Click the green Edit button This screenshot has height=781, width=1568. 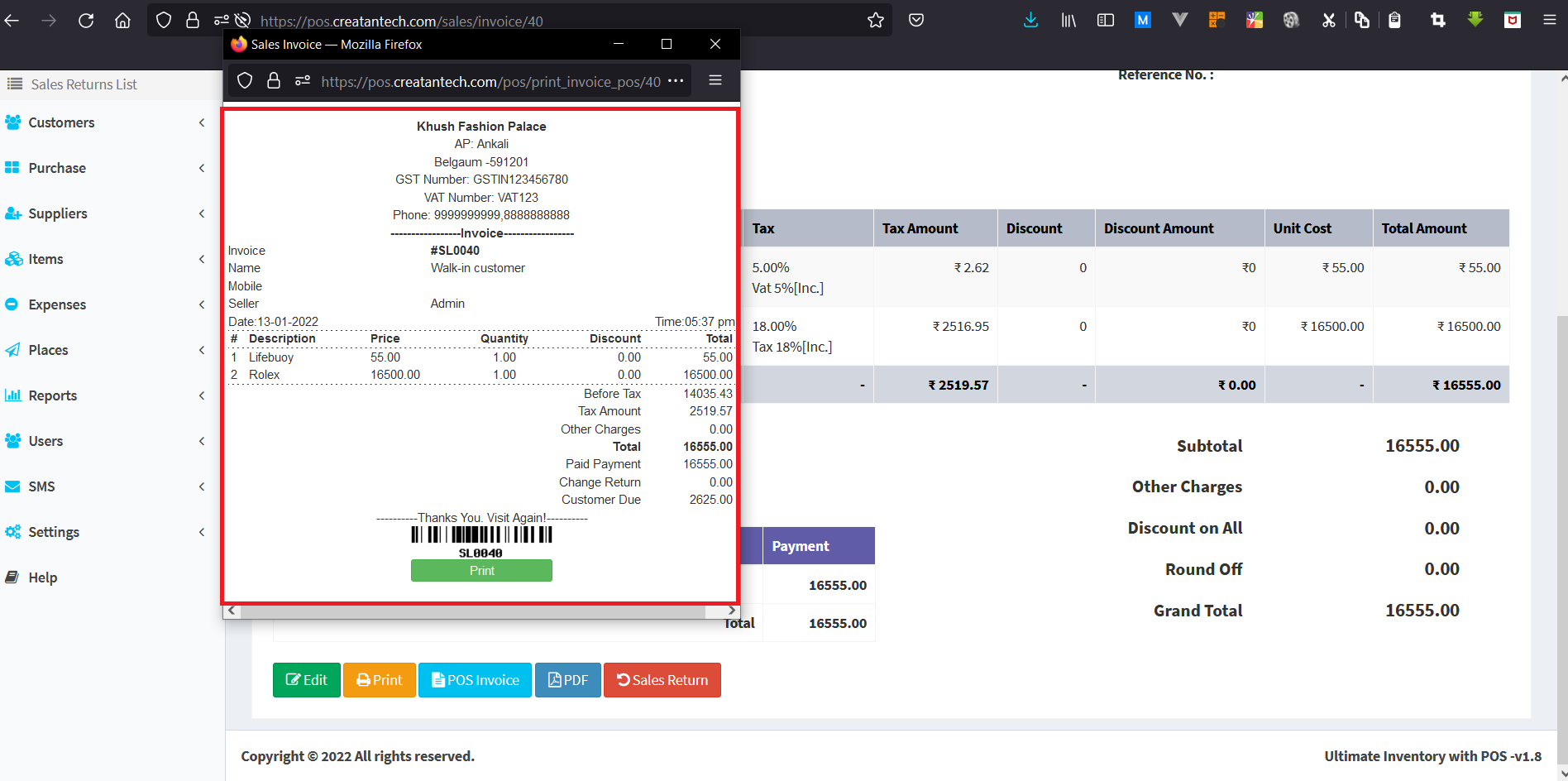(x=307, y=680)
